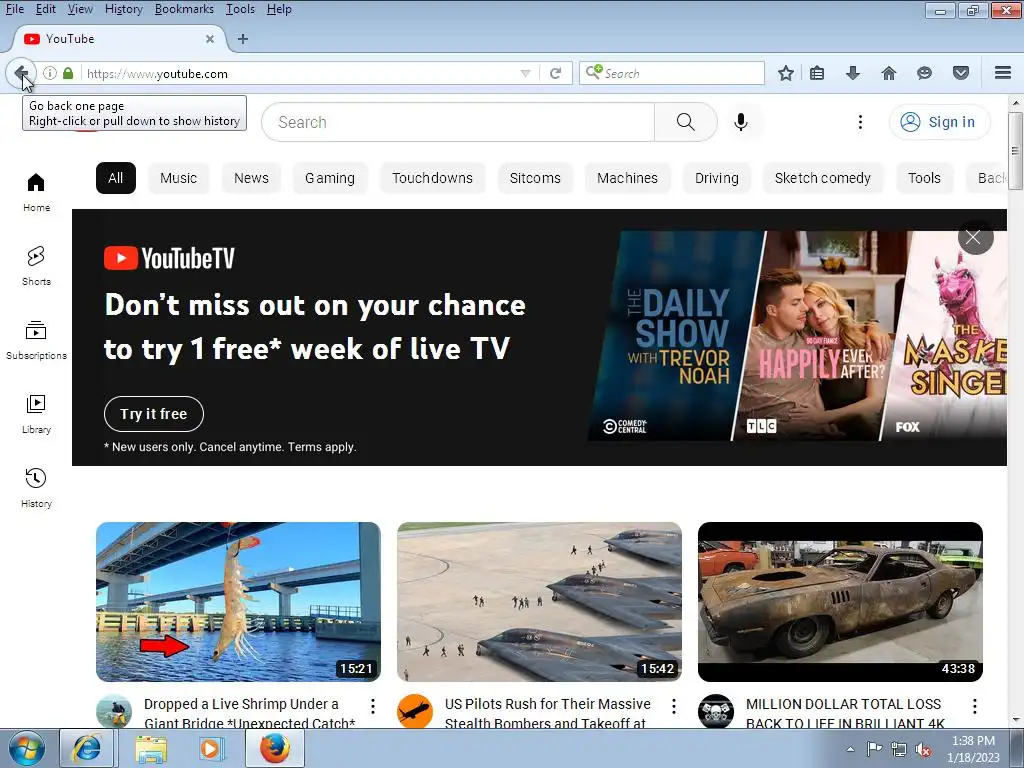Open options menu for shrimp video

[372, 706]
